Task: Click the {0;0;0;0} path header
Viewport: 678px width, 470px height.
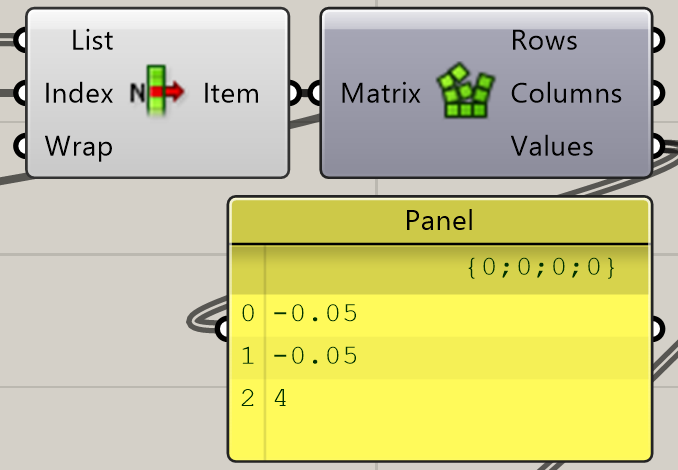Action: [541, 267]
